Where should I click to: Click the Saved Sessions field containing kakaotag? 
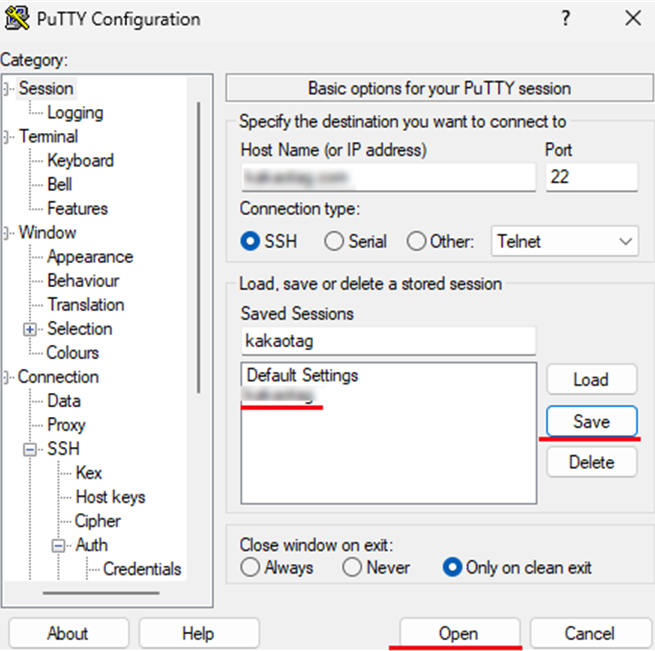pyautogui.click(x=388, y=341)
